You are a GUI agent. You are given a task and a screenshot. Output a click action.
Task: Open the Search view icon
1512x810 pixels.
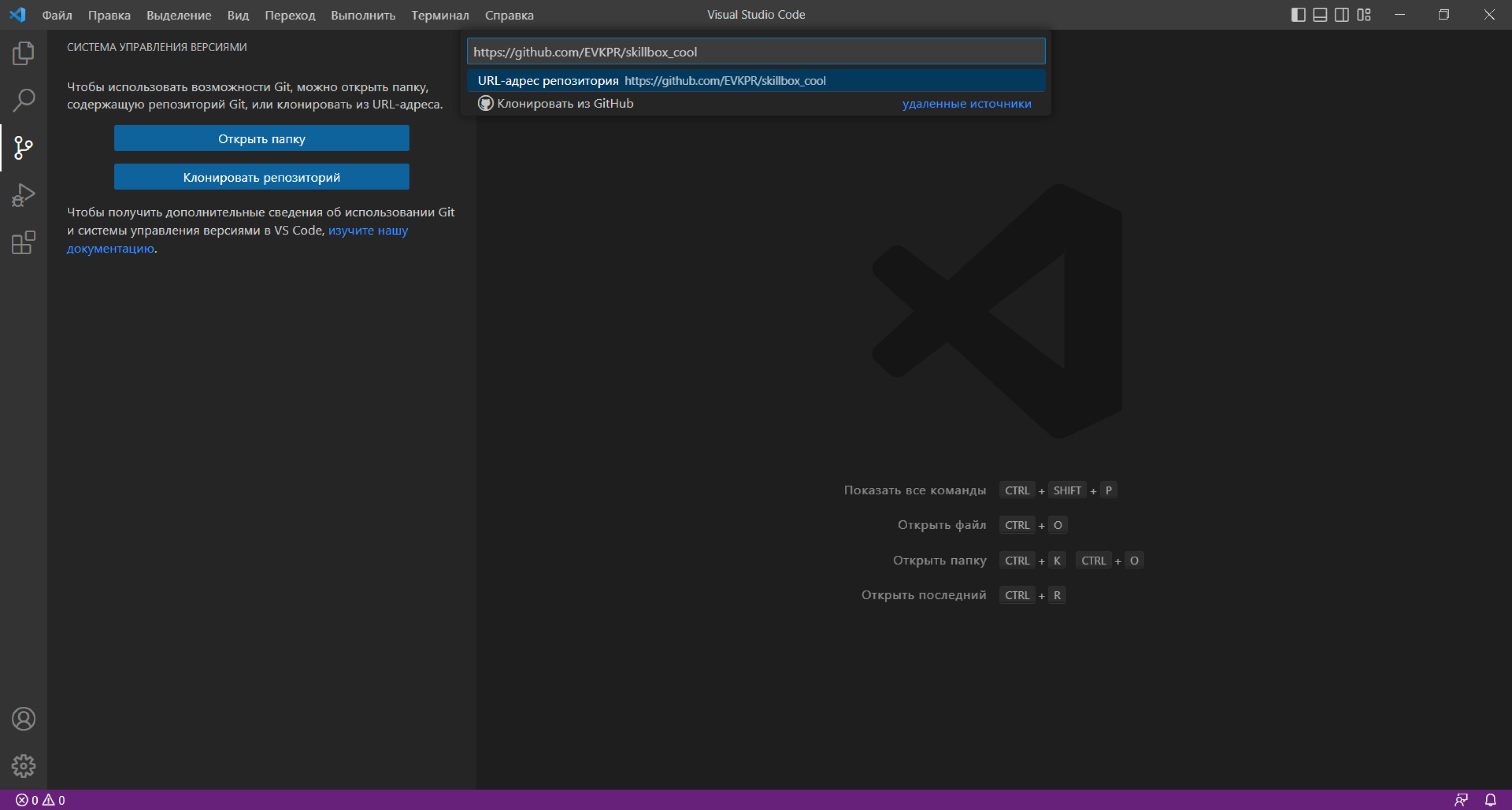click(24, 100)
